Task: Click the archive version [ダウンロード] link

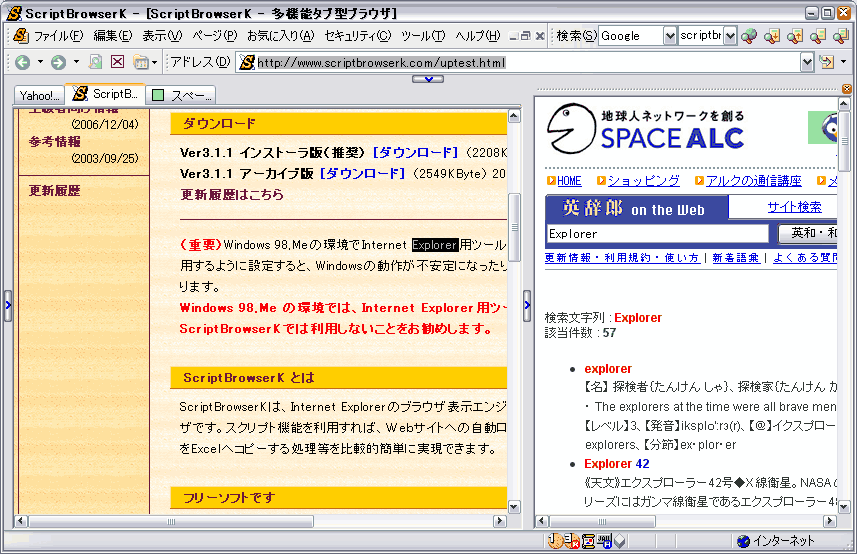Action: [x=363, y=174]
